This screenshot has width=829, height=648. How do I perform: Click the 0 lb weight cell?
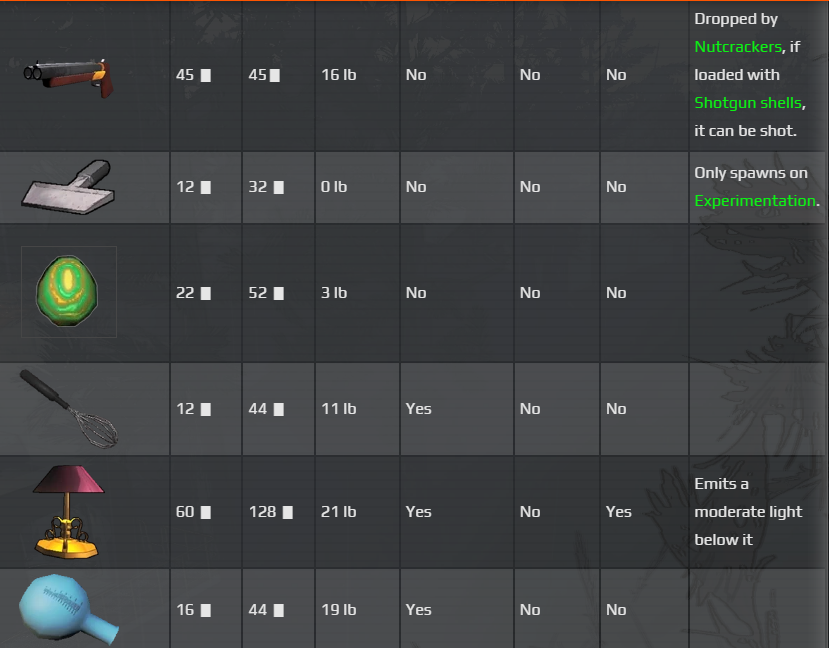pyautogui.click(x=335, y=187)
